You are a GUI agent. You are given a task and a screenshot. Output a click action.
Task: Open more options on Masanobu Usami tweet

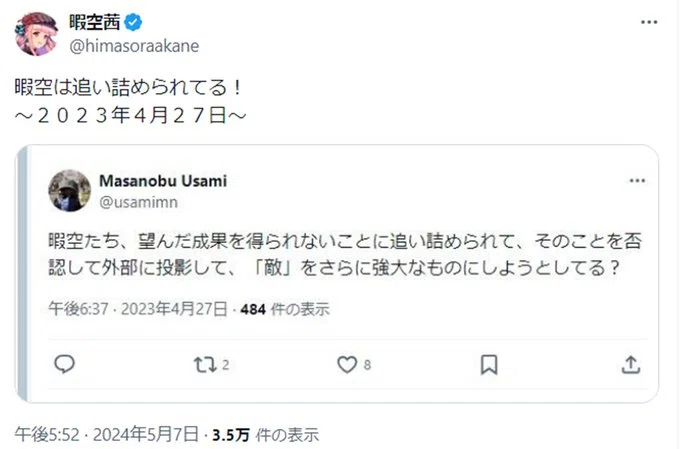click(637, 180)
